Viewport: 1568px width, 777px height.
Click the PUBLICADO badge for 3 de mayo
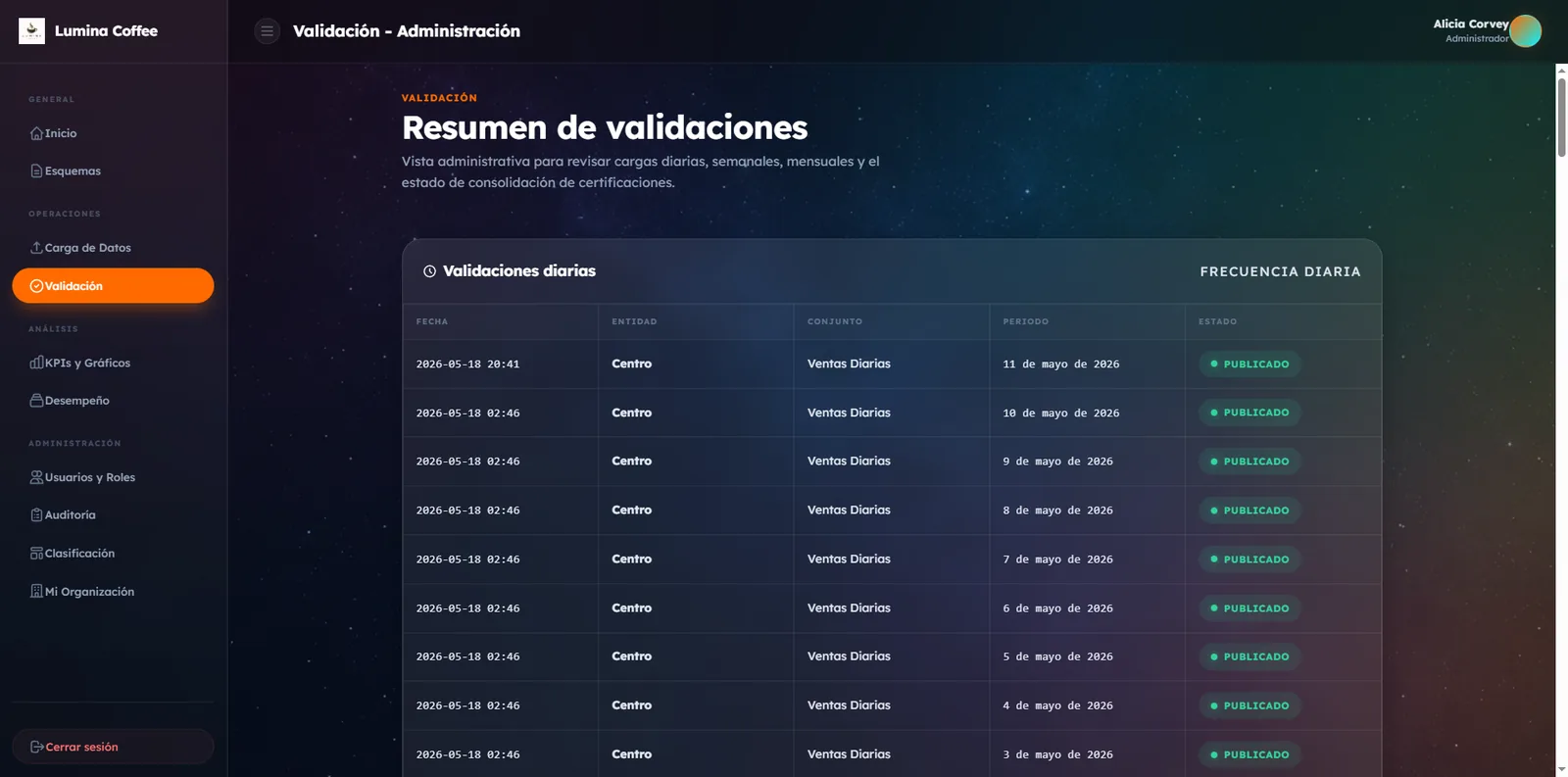click(1249, 754)
